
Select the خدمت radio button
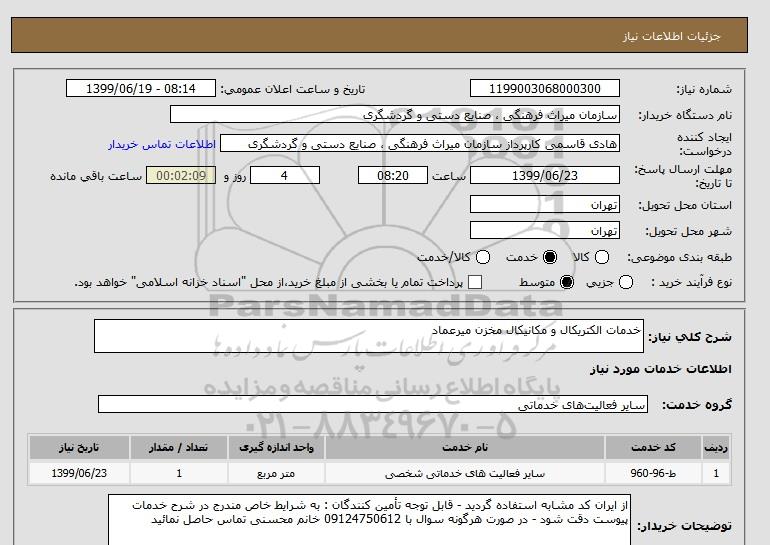coord(550,257)
